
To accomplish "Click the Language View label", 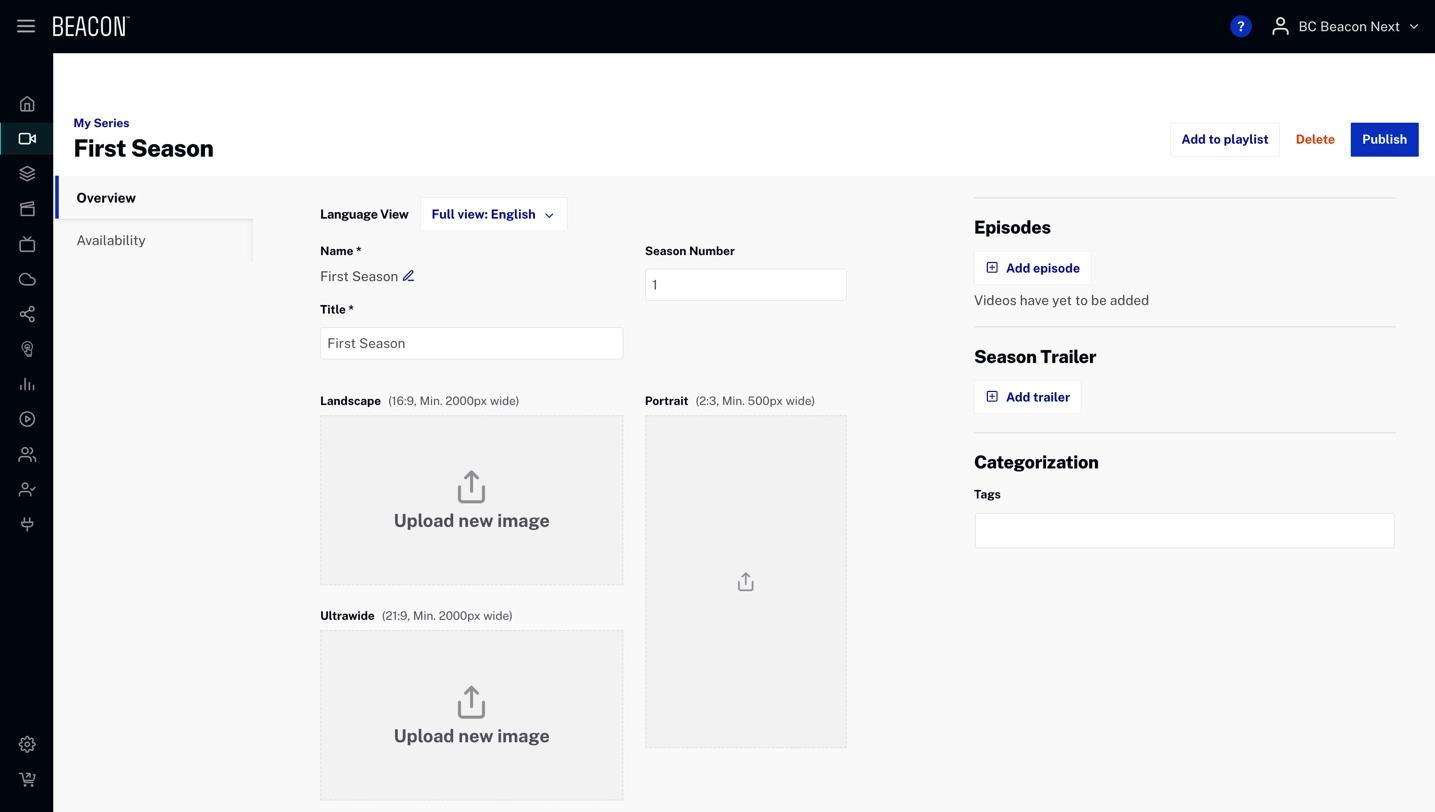I will tap(364, 214).
